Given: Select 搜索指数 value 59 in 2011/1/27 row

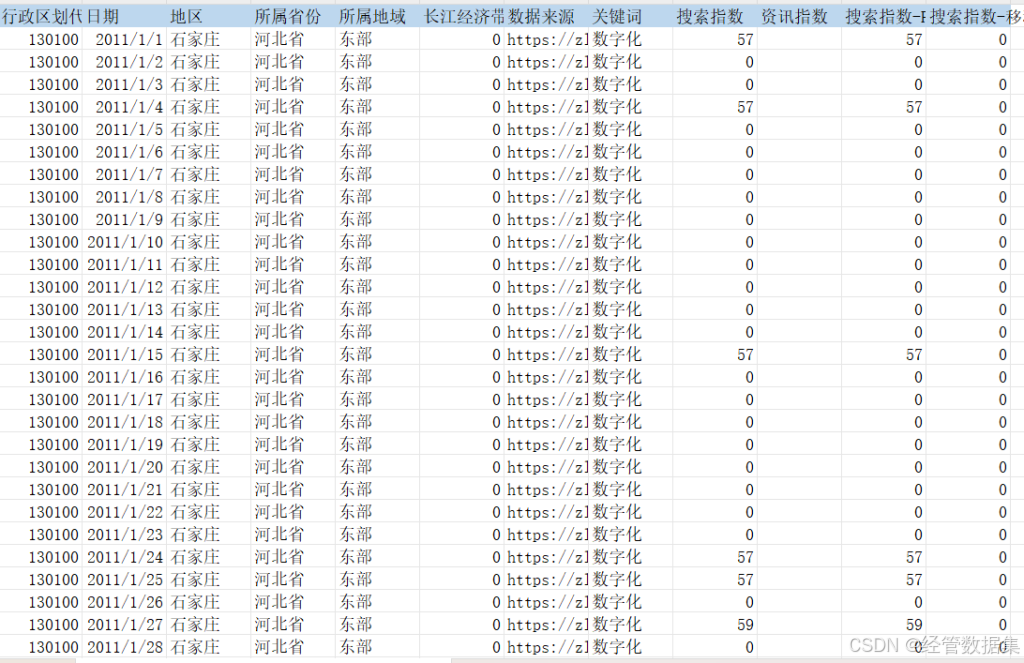Looking at the screenshot, I should (714, 625).
